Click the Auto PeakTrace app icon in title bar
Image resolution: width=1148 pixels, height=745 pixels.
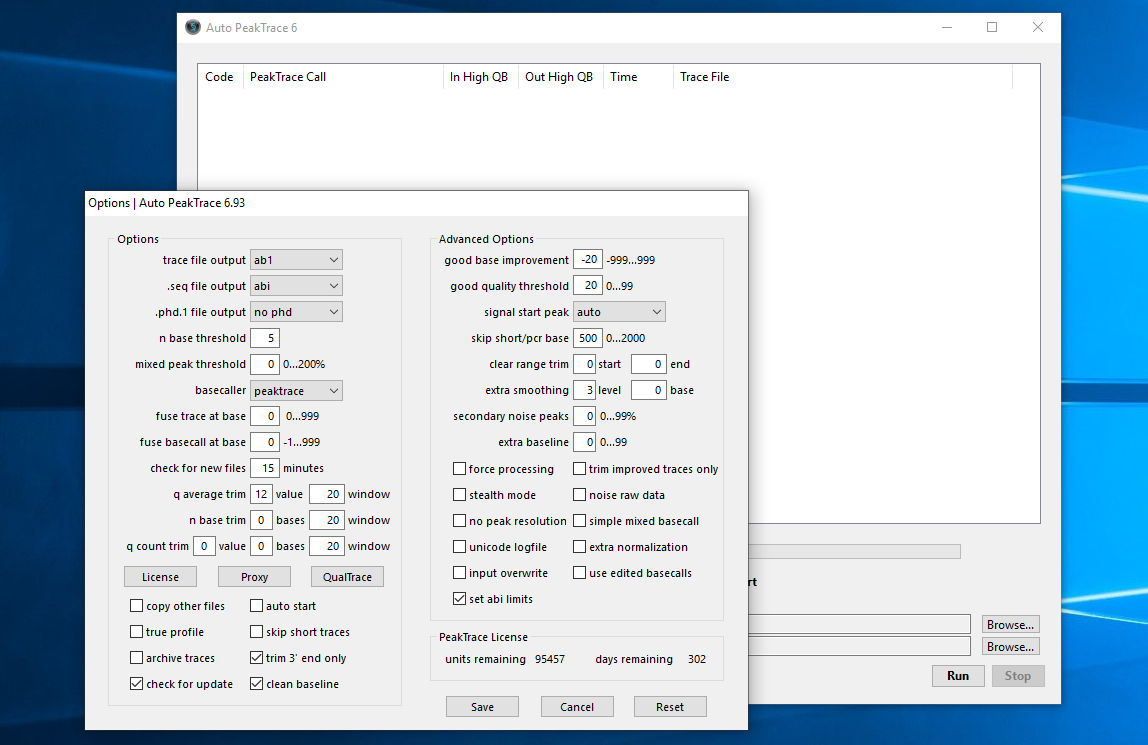coord(193,27)
